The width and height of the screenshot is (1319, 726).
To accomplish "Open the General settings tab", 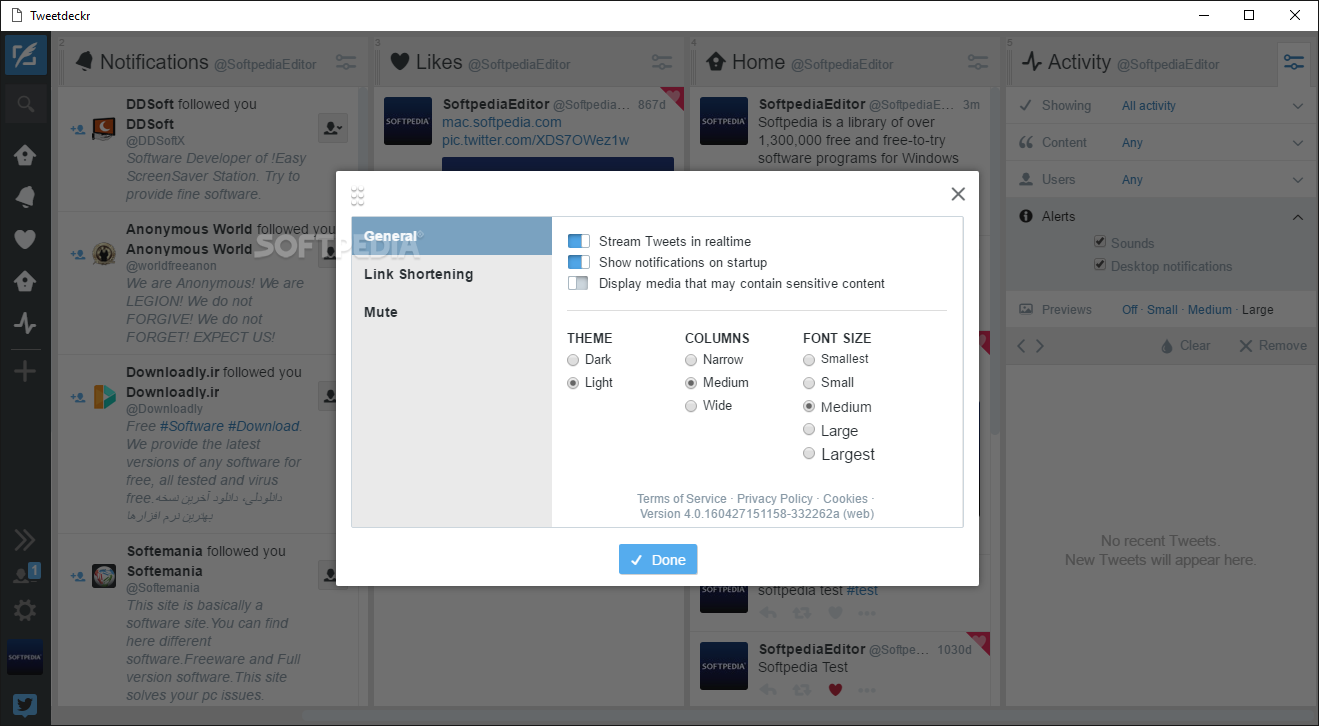I will point(452,236).
